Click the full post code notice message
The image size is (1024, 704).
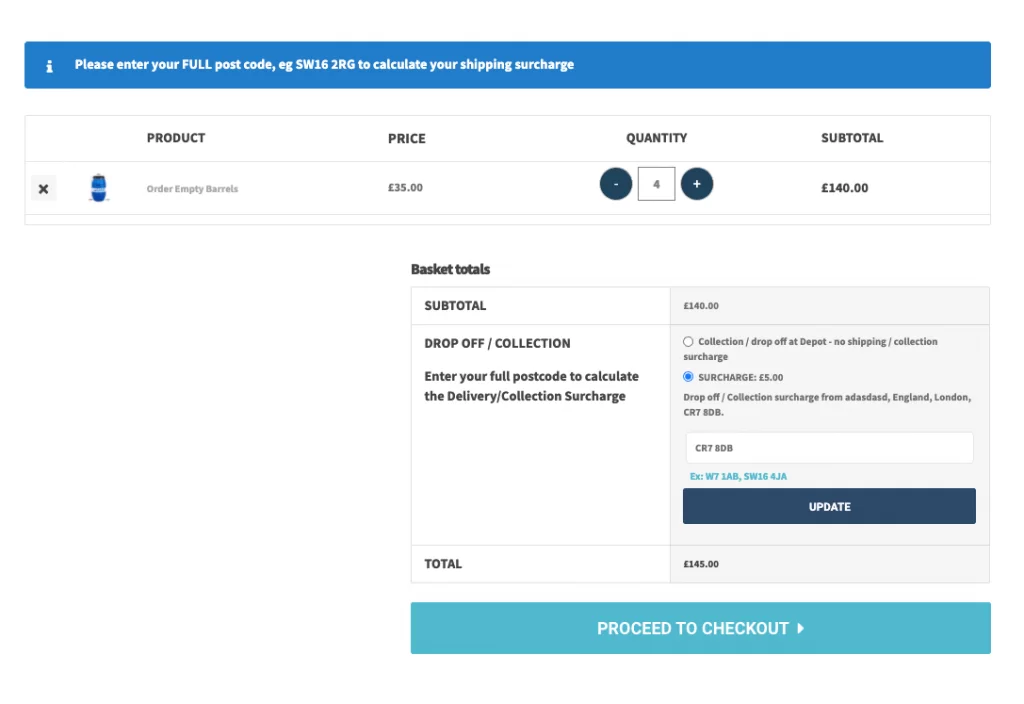pos(324,65)
